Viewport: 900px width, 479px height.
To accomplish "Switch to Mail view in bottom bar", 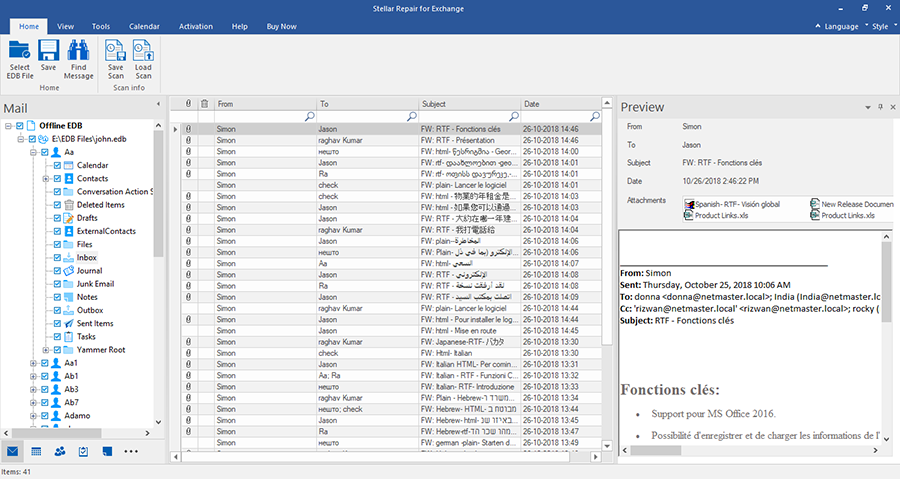I will tap(13, 451).
